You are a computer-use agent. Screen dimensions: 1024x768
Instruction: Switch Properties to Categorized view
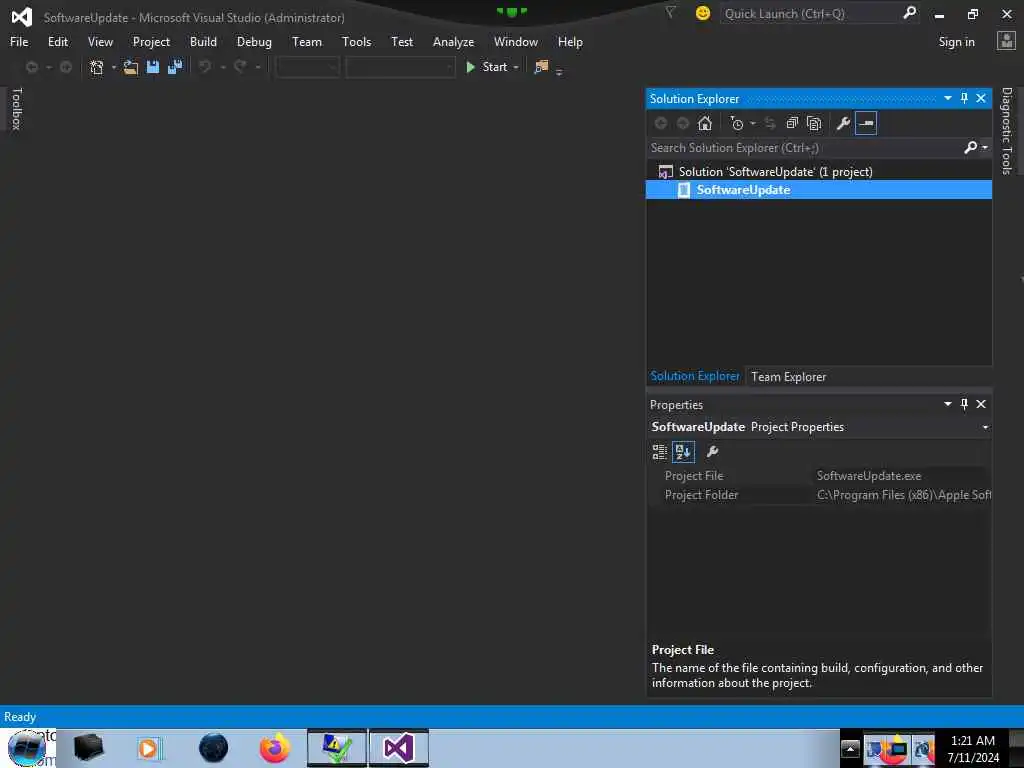(660, 452)
